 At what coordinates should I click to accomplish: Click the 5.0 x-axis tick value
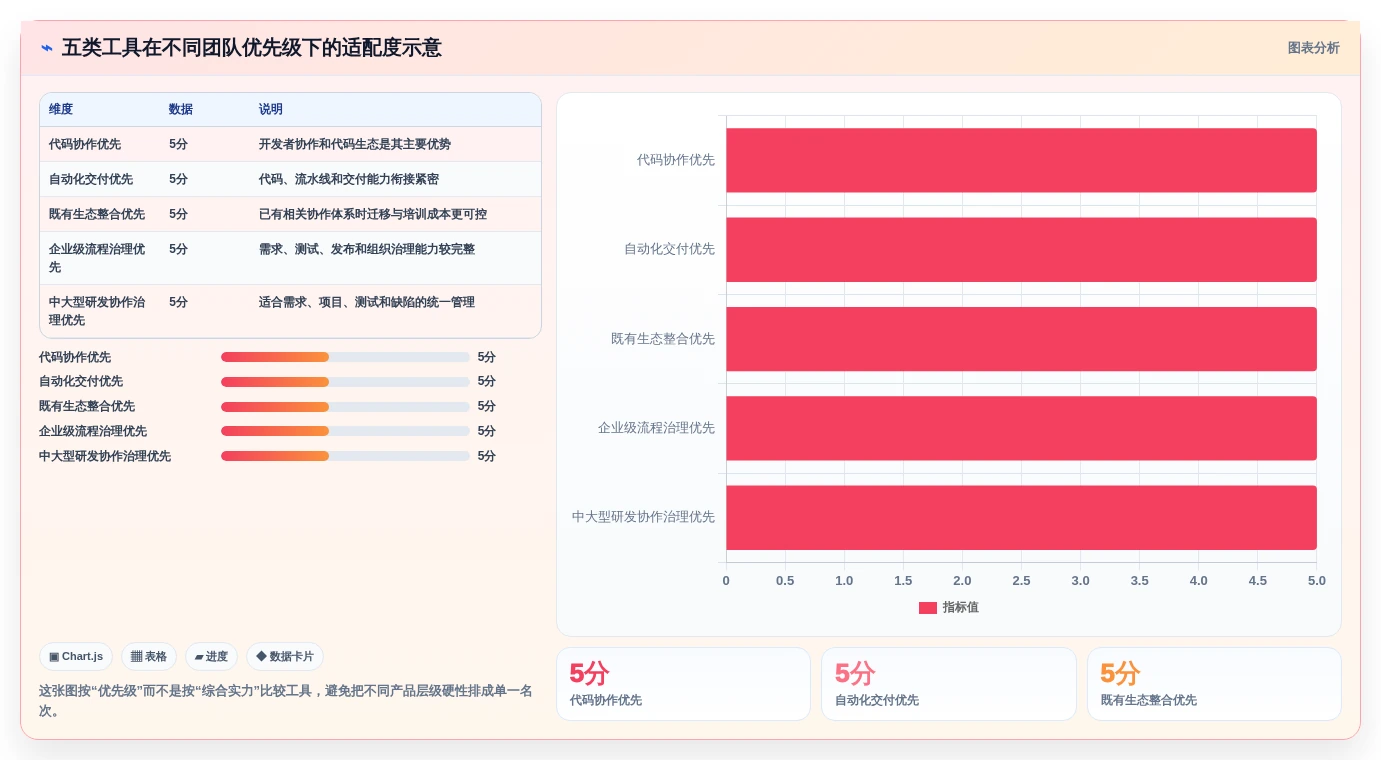[1317, 581]
